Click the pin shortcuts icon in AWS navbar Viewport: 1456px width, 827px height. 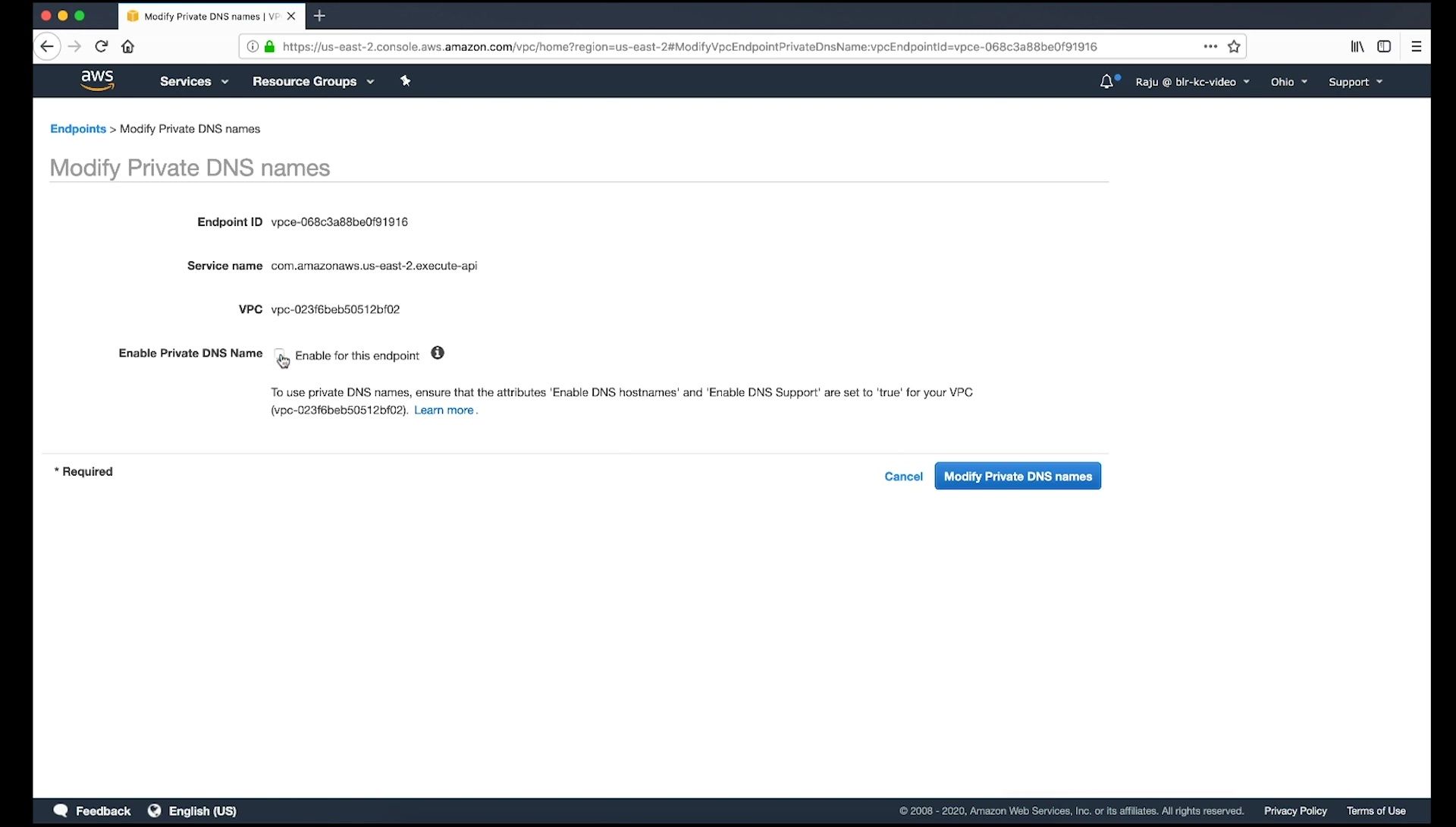click(406, 80)
